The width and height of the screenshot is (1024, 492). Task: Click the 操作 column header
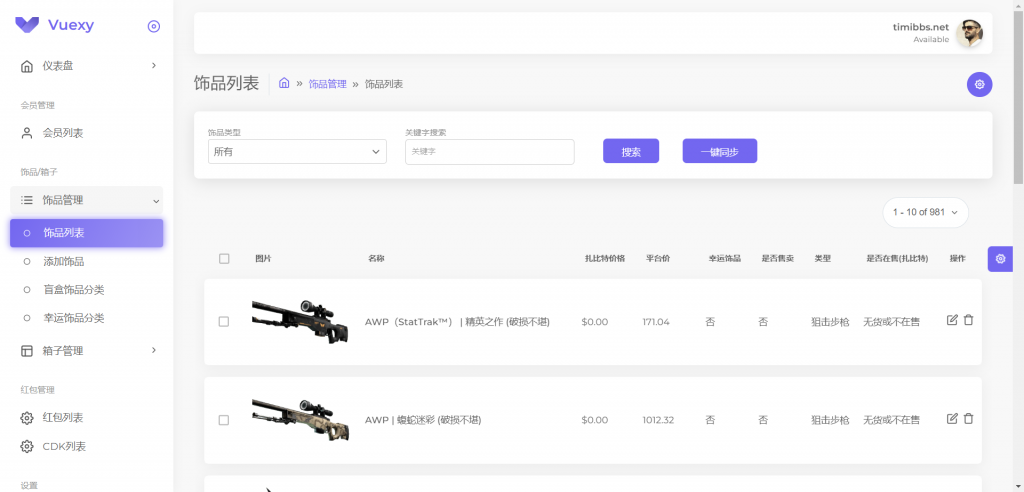(x=957, y=259)
